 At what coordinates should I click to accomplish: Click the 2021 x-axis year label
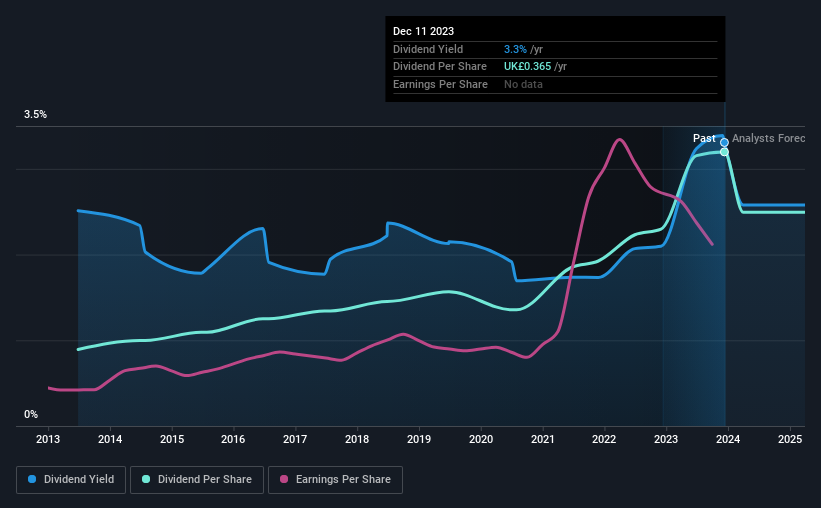point(542,440)
